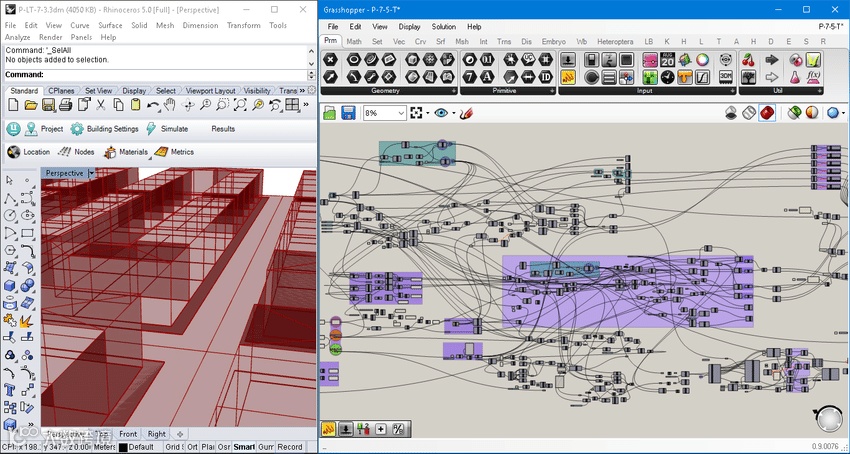Click the Print icon in Rhino toolbar
Screen dimensions: 850x454
pyautogui.click(x=66, y=105)
